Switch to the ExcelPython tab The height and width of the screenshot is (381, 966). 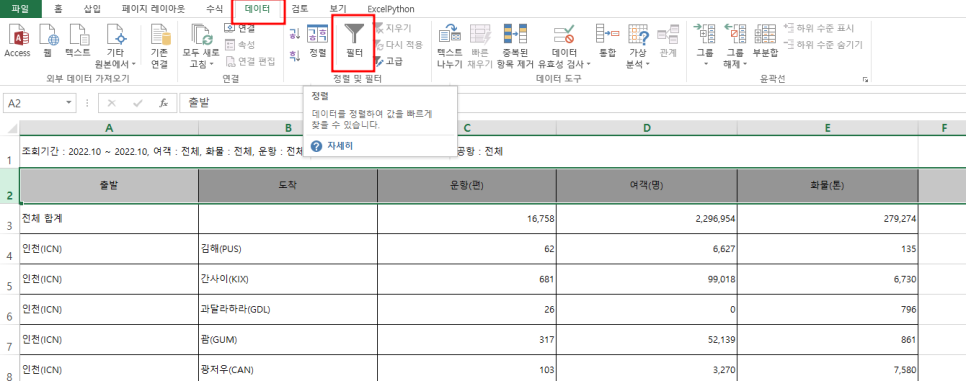[x=391, y=9]
